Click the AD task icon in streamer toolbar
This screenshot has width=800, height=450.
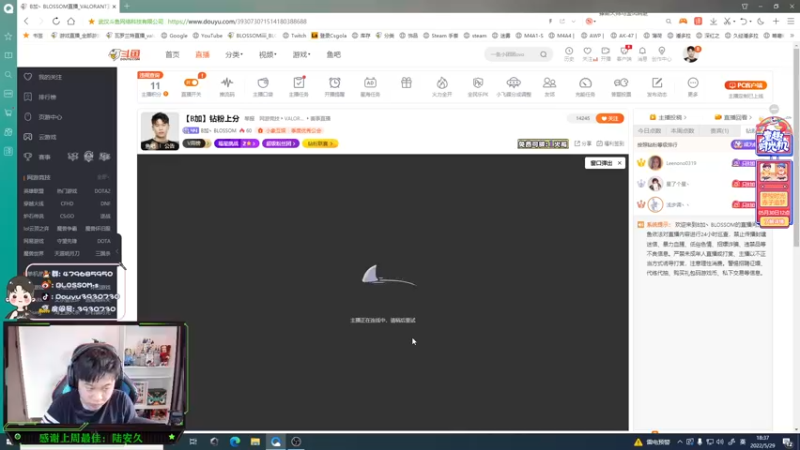tap(370, 83)
